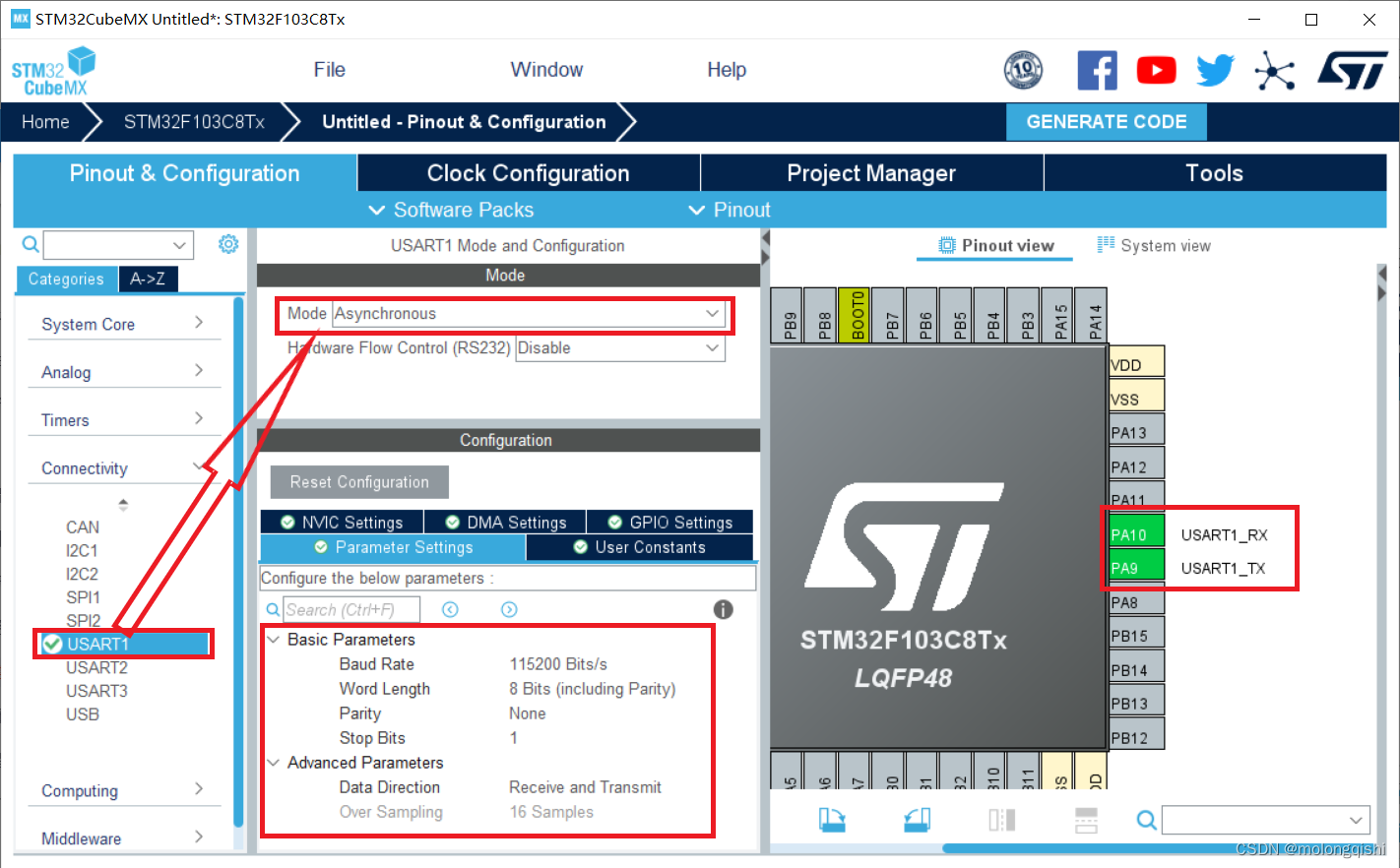The height and width of the screenshot is (868, 1400).
Task: Click the parameter info icon
Action: click(723, 609)
